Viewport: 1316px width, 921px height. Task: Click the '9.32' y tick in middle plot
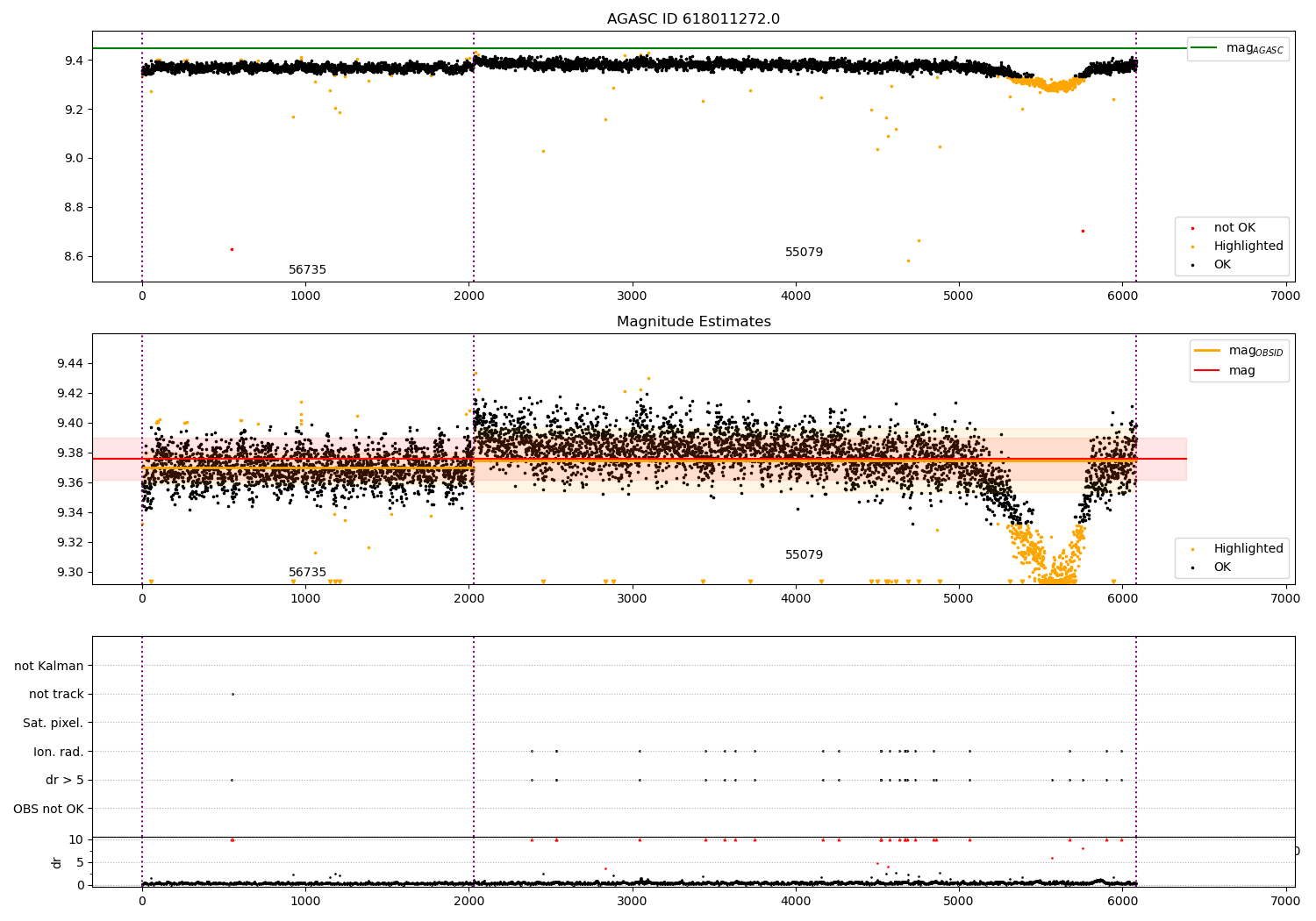pyautogui.click(x=70, y=543)
